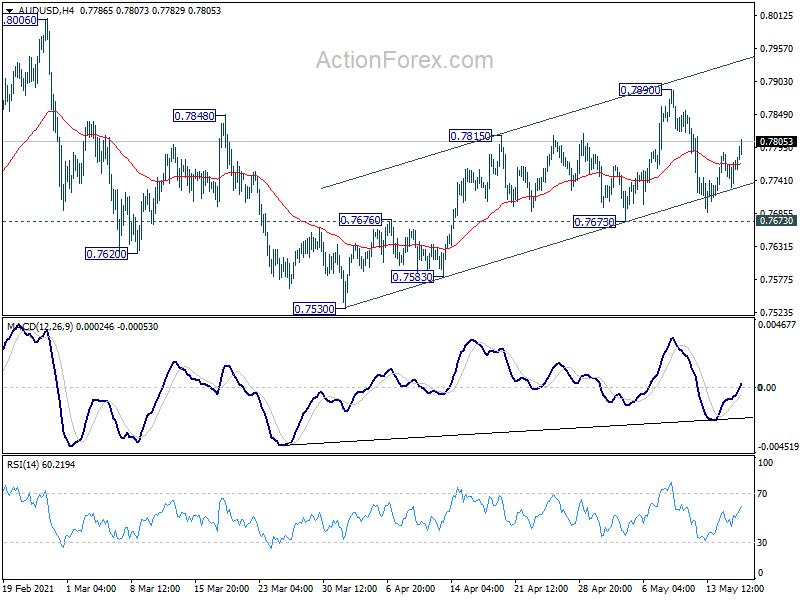
Task: Click the 0.76730 price axis level tag
Action: tap(776, 221)
